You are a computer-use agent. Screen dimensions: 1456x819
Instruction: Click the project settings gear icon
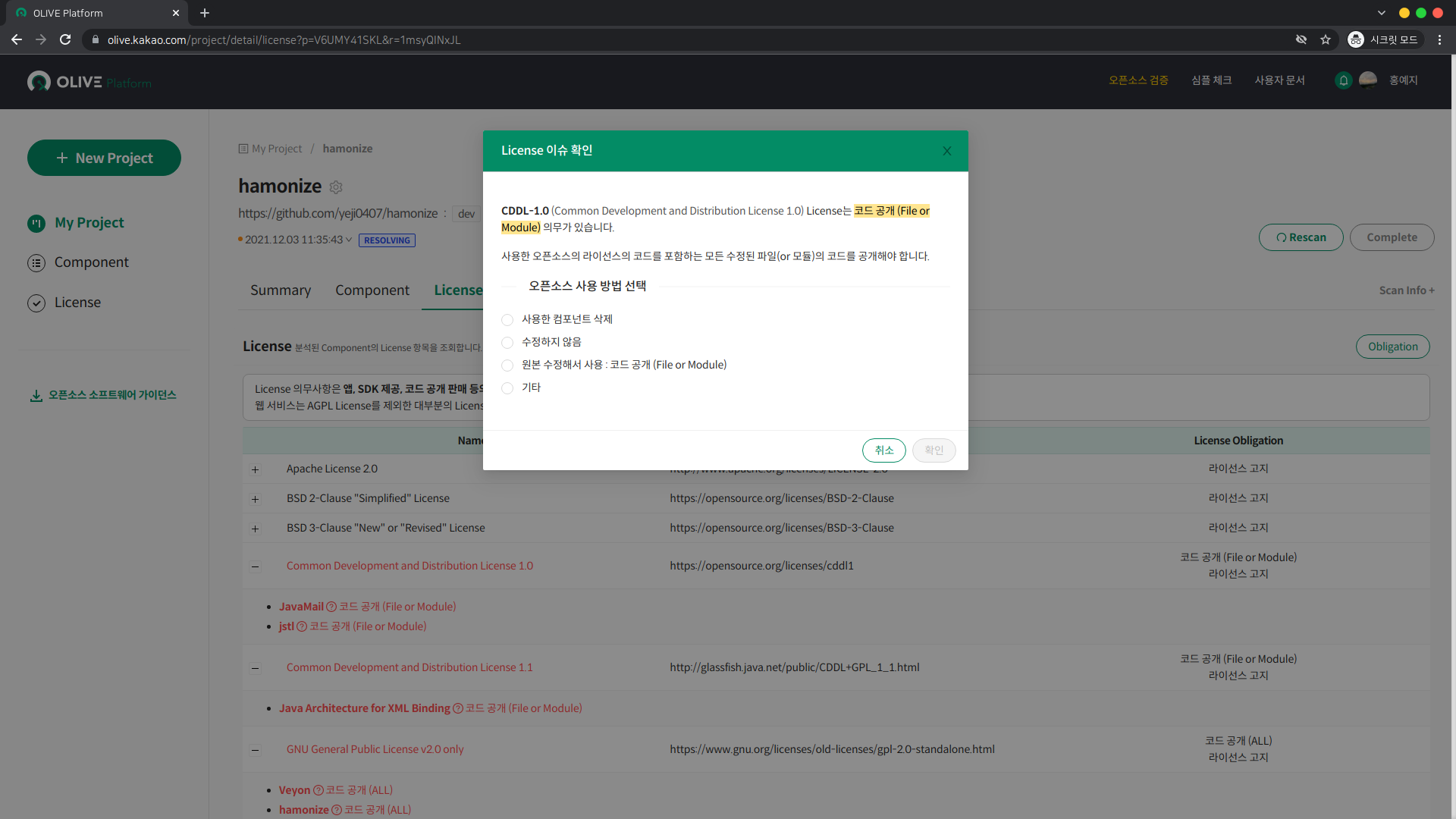click(x=336, y=187)
